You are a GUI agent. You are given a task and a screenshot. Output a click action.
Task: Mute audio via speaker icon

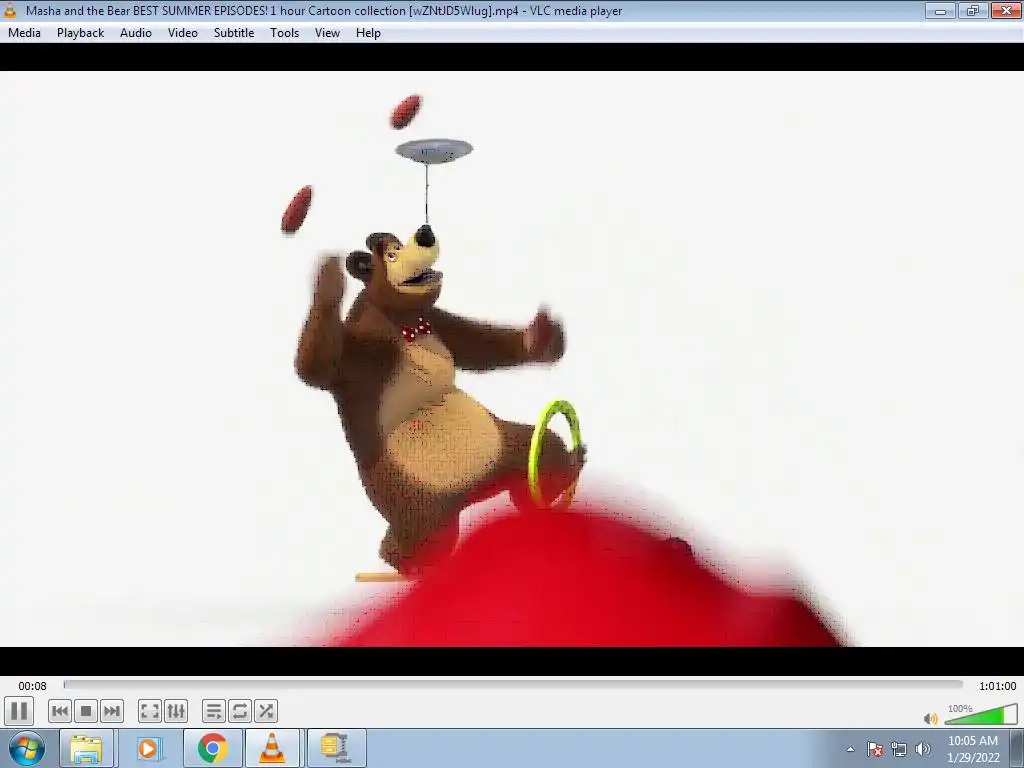coord(931,718)
